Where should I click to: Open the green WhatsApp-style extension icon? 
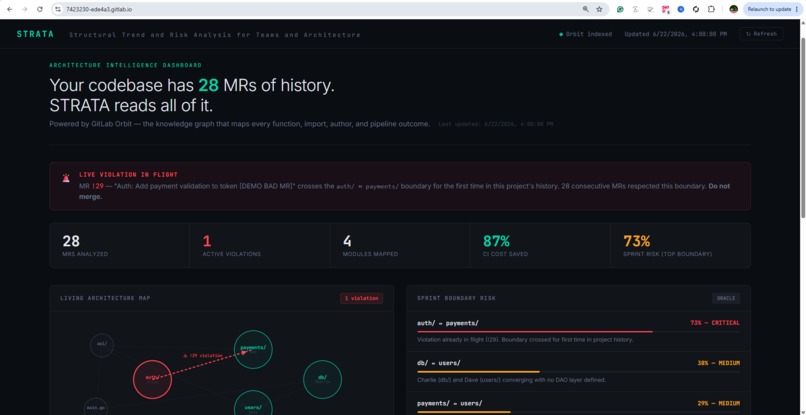[620, 9]
